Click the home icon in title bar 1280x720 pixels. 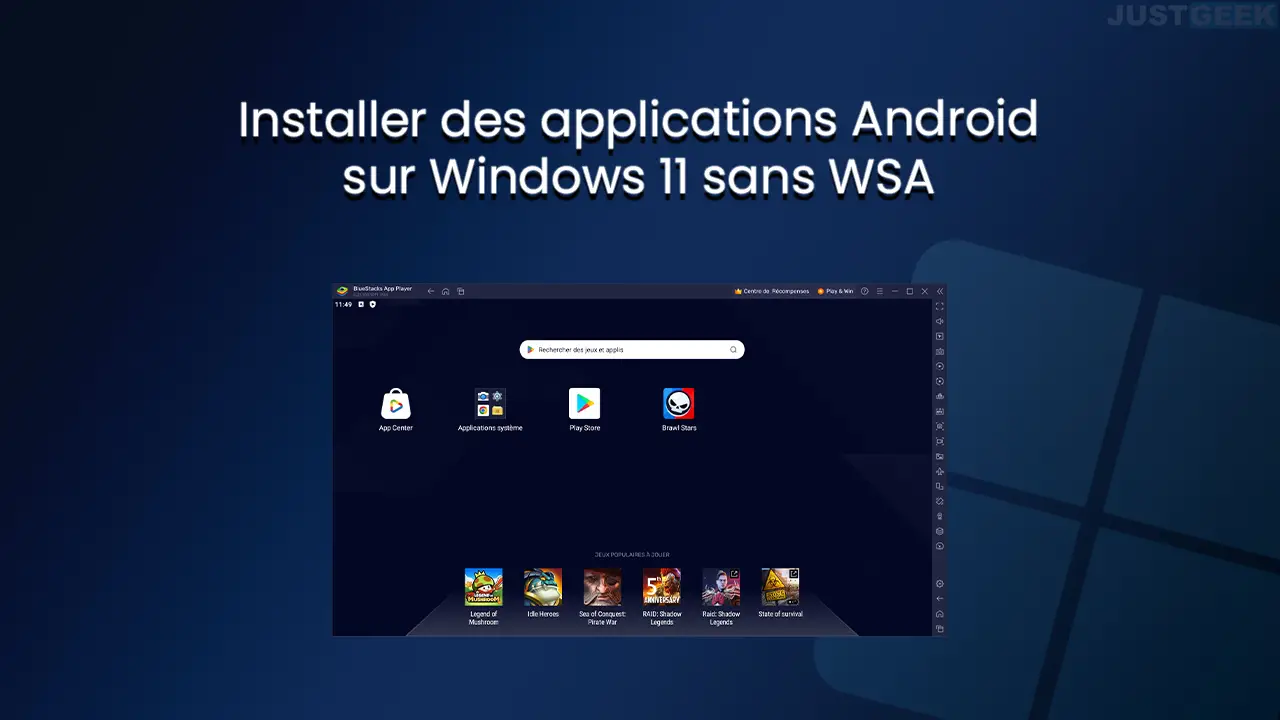(x=446, y=291)
